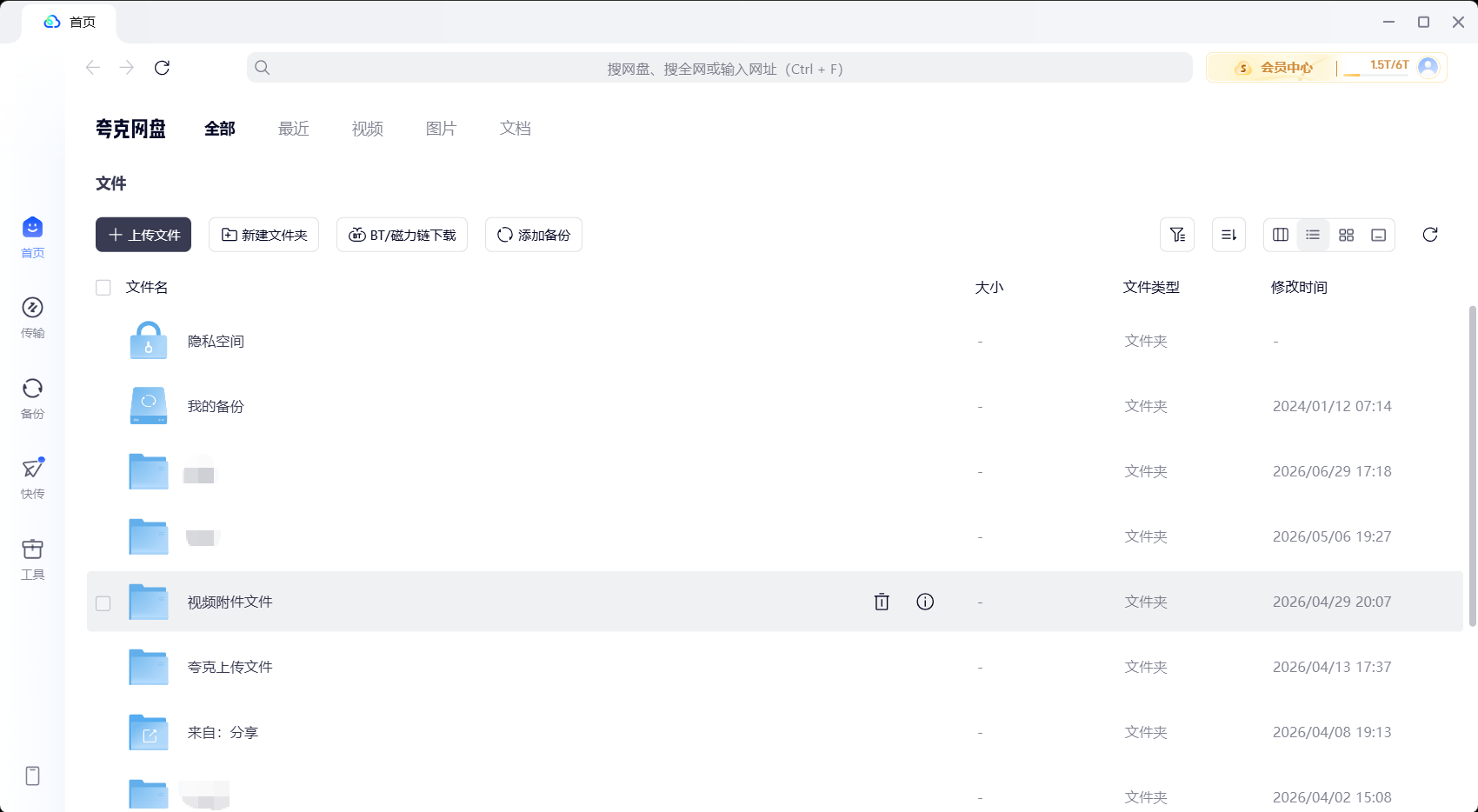Open the 快传 quick transfer sidebar icon
1478x812 pixels.
[32, 469]
